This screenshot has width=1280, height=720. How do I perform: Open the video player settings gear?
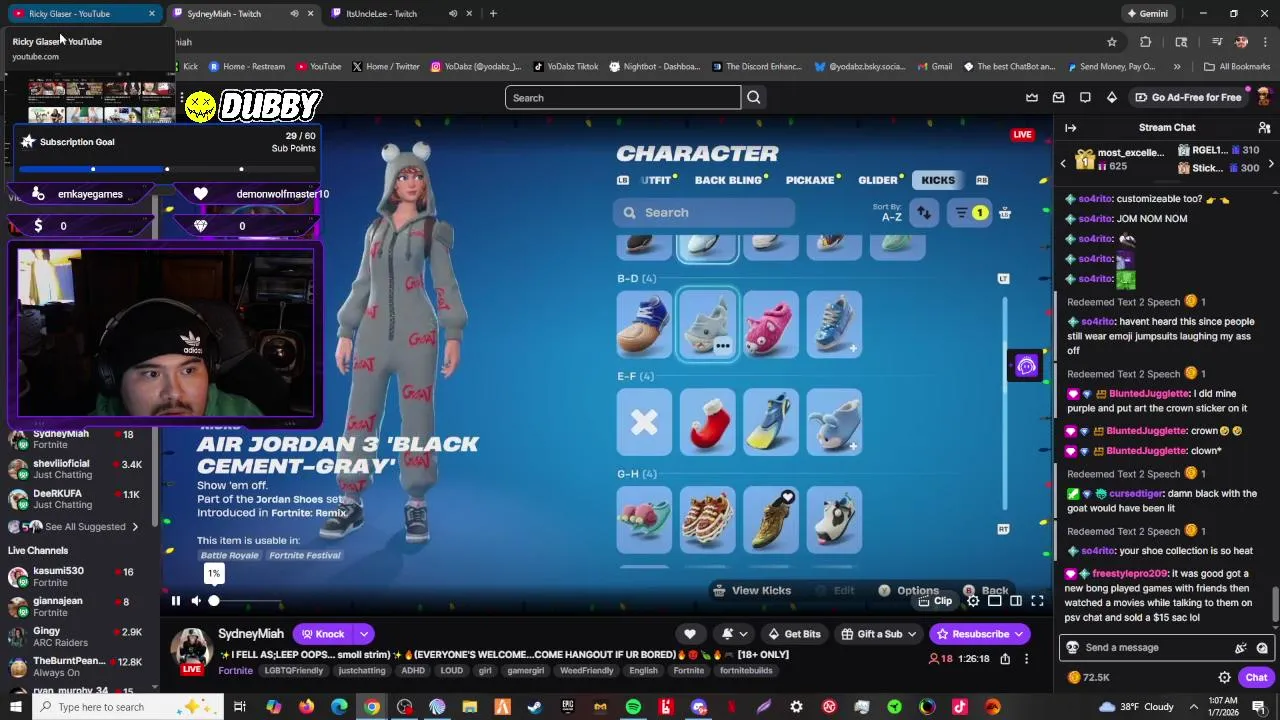click(x=973, y=601)
